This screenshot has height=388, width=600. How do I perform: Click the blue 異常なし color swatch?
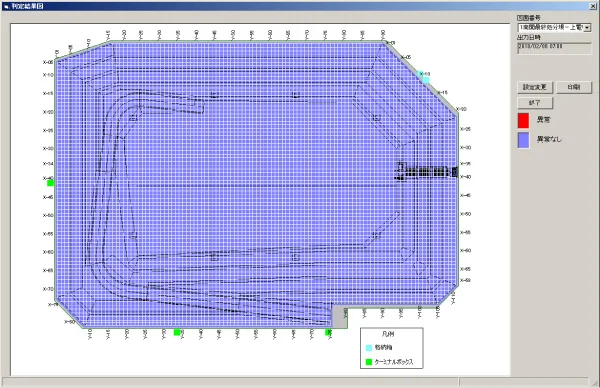tap(523, 140)
